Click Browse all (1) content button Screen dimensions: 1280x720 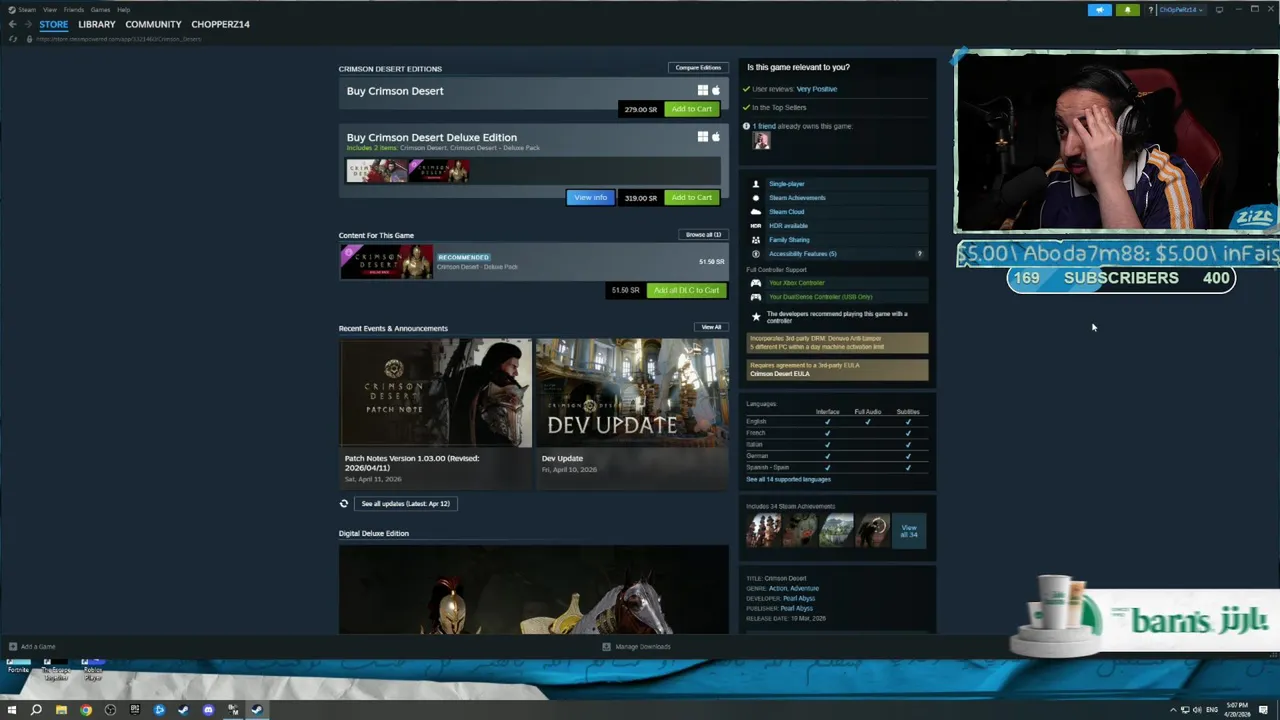tap(703, 235)
